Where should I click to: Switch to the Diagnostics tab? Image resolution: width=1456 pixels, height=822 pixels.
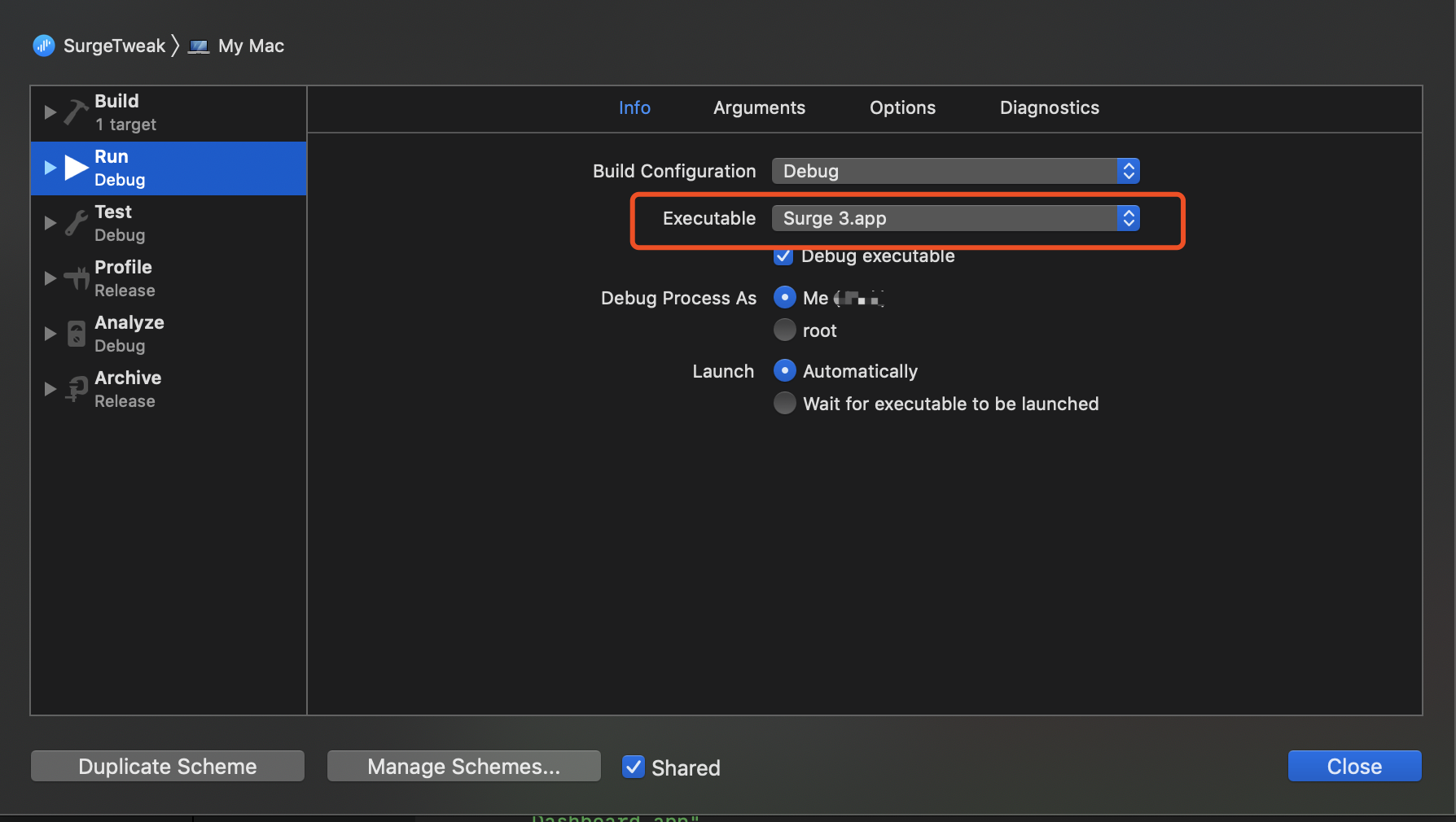pyautogui.click(x=1049, y=107)
